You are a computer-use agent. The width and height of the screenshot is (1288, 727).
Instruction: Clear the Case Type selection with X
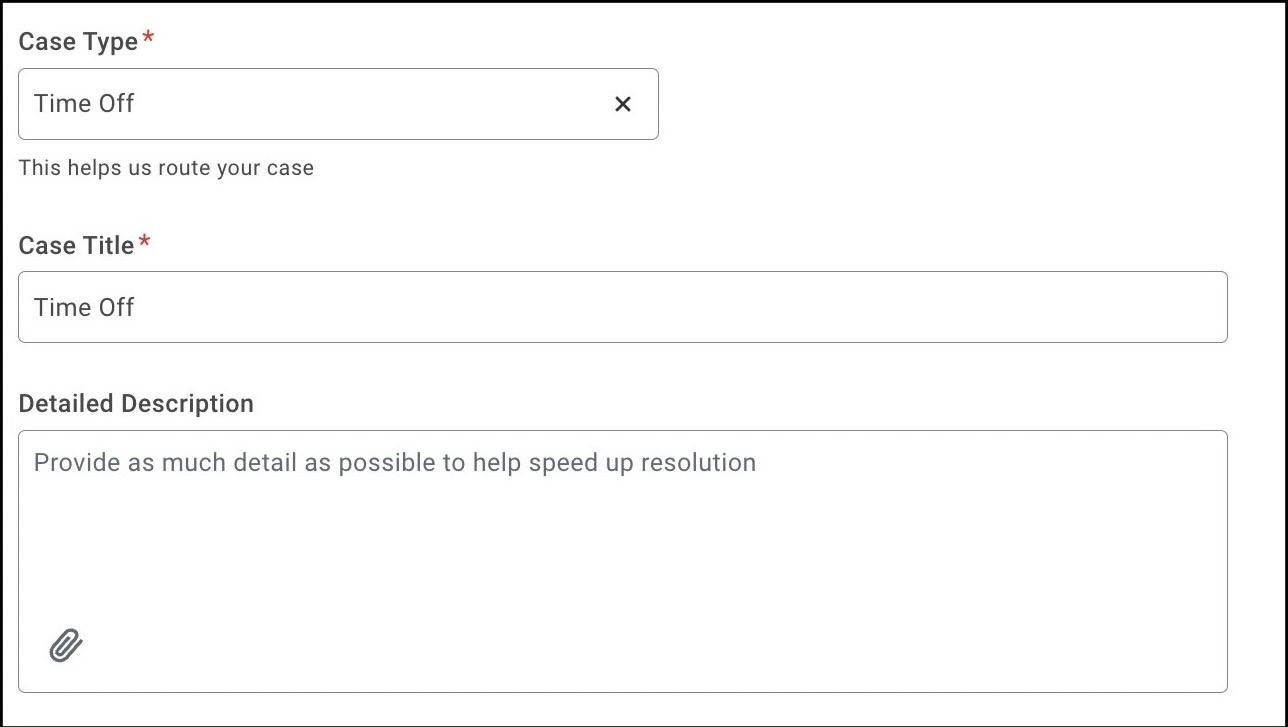[x=622, y=104]
